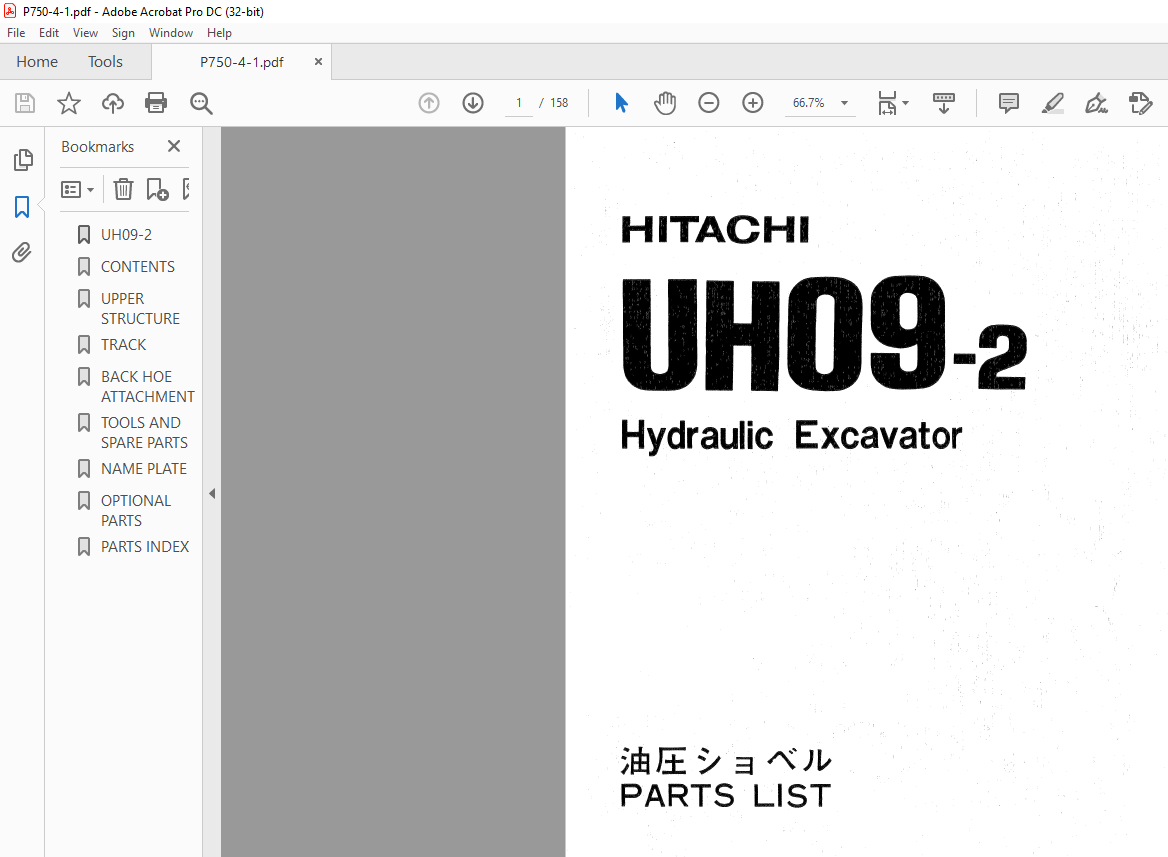Zoom in with plus button
Screen dimensions: 1168x857
753,103
